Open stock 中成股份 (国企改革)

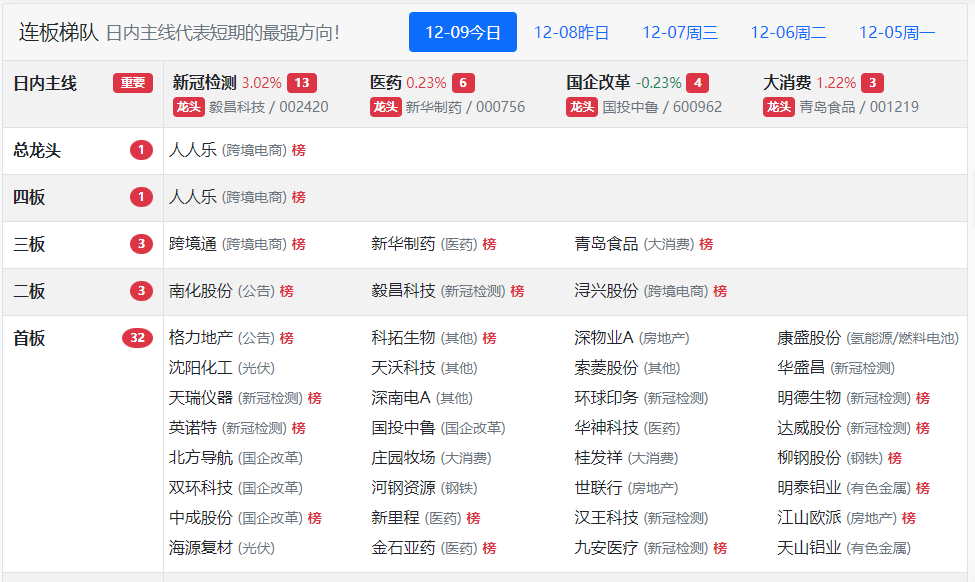pyautogui.click(x=200, y=517)
